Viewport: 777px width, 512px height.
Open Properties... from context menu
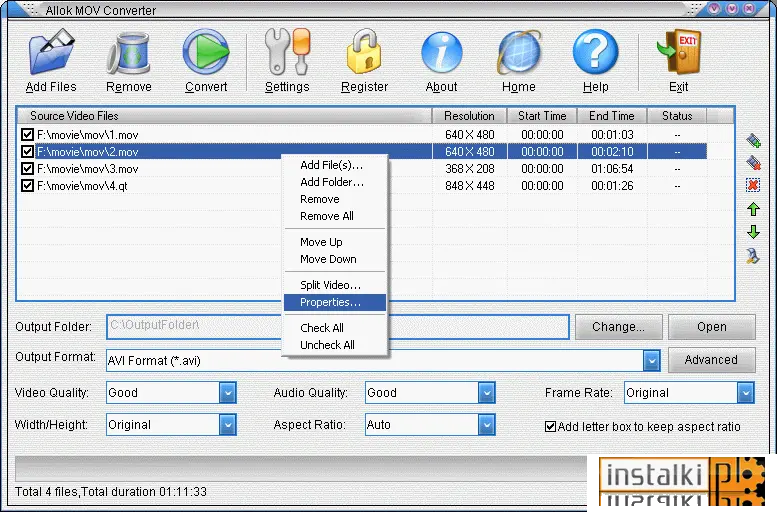[x=334, y=302]
